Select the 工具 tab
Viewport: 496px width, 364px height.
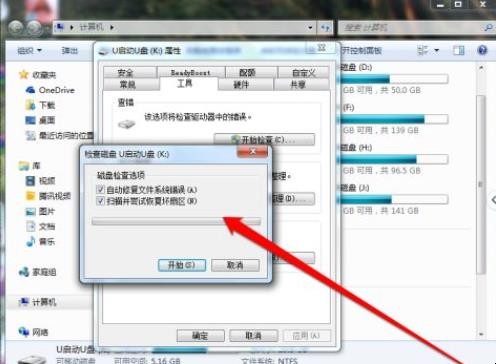[x=188, y=83]
